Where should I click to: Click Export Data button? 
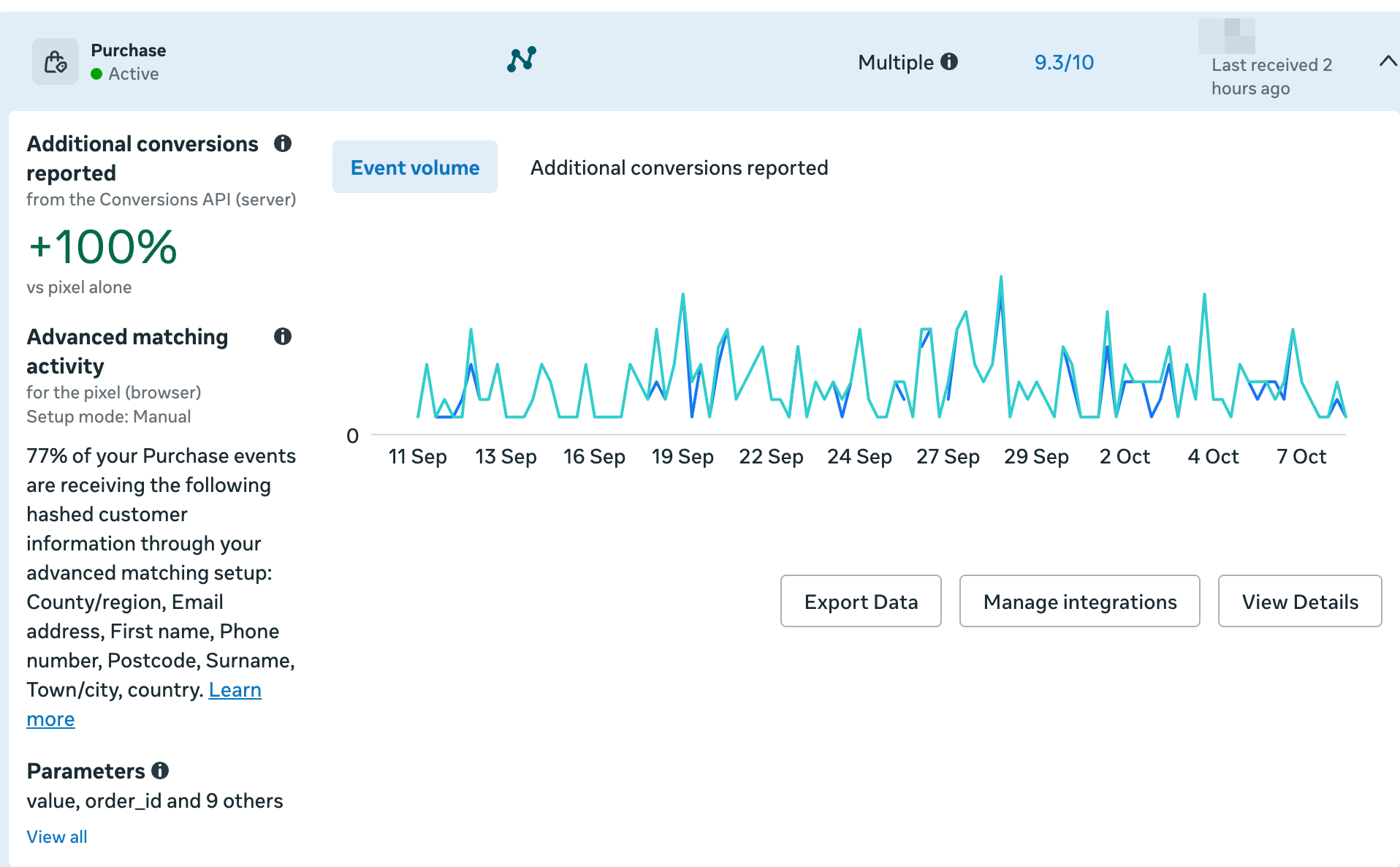coord(861,601)
